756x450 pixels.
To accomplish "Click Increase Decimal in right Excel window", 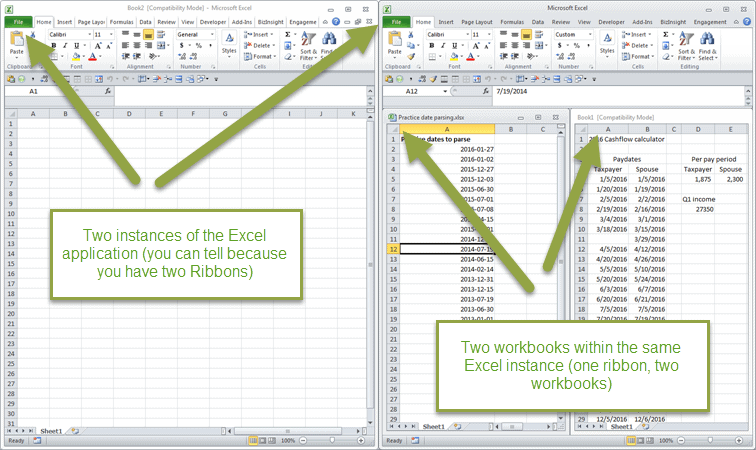I will (x=560, y=56).
